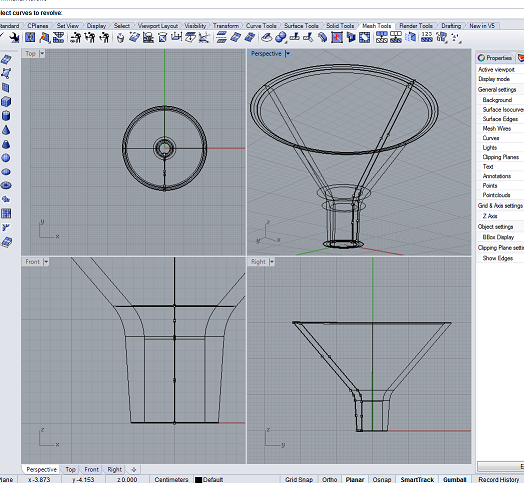This screenshot has height=483, width=524.
Task: Select the Perspective tab at bottom
Action: coord(41,469)
